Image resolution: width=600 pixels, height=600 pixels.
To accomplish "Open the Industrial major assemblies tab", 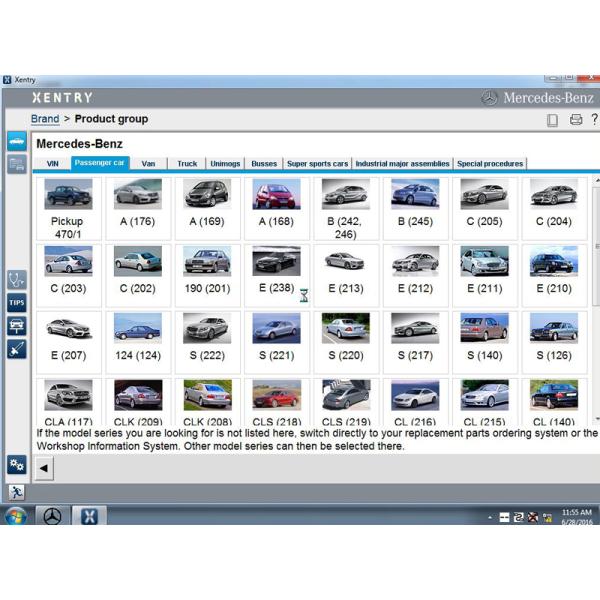I will (x=403, y=164).
